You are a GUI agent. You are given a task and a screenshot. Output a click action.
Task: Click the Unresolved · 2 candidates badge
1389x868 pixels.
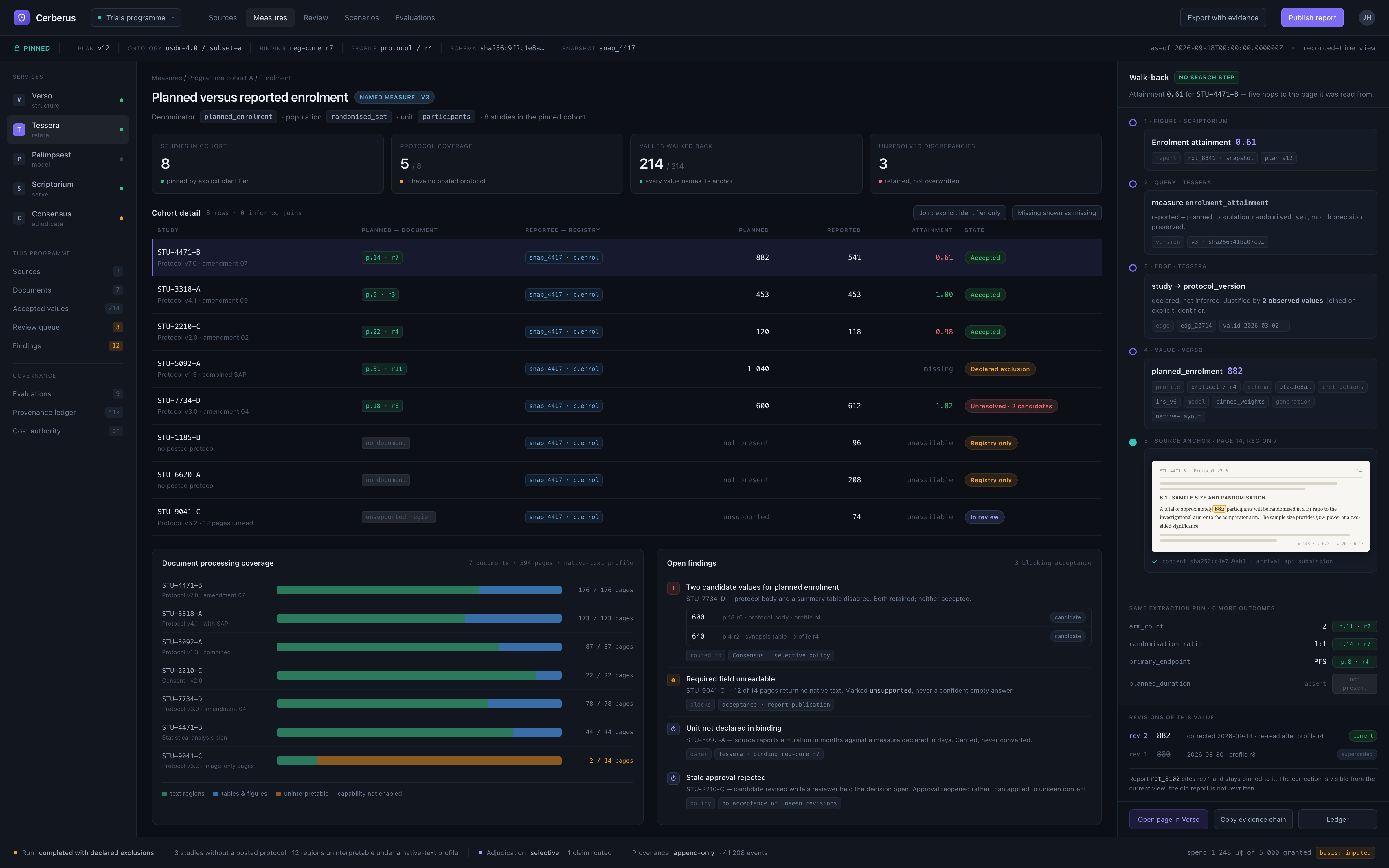[1011, 407]
